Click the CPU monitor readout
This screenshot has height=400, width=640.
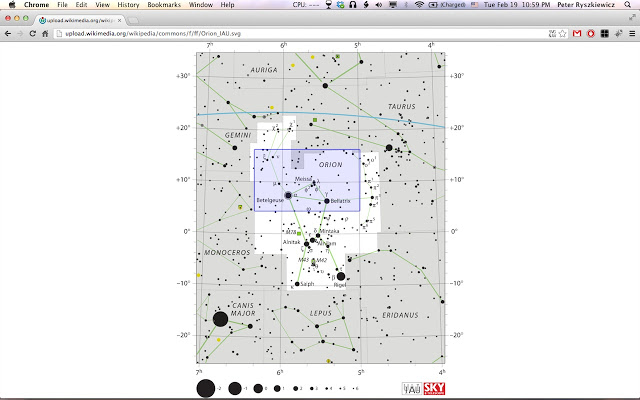click(306, 4)
